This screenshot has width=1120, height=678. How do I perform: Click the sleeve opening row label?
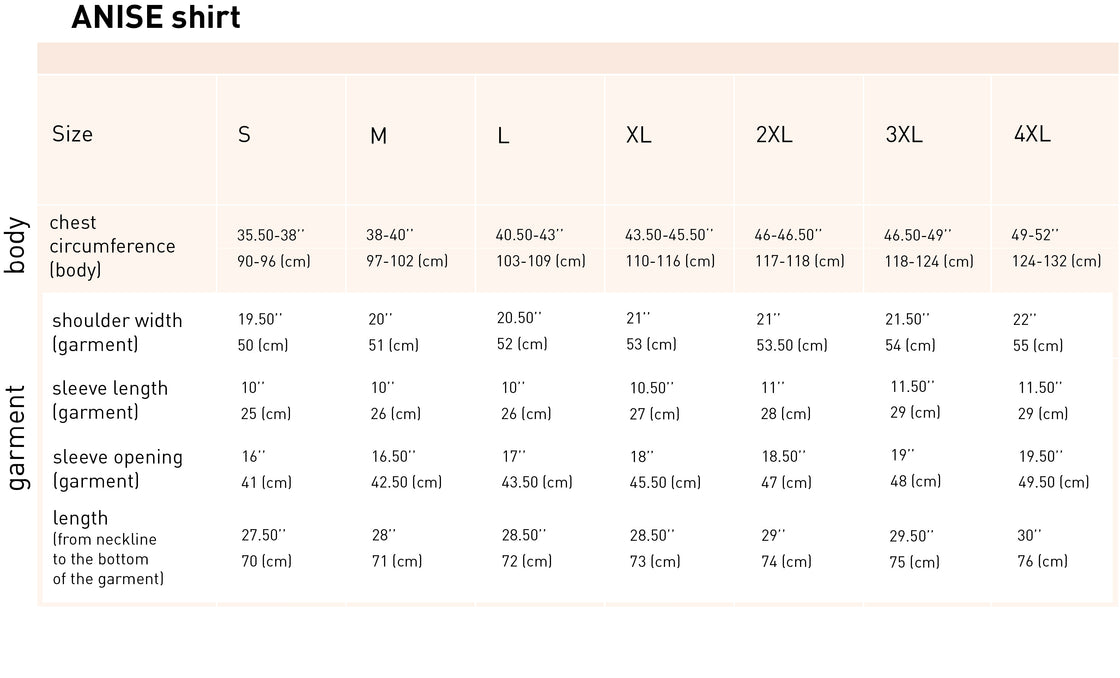(x=117, y=469)
